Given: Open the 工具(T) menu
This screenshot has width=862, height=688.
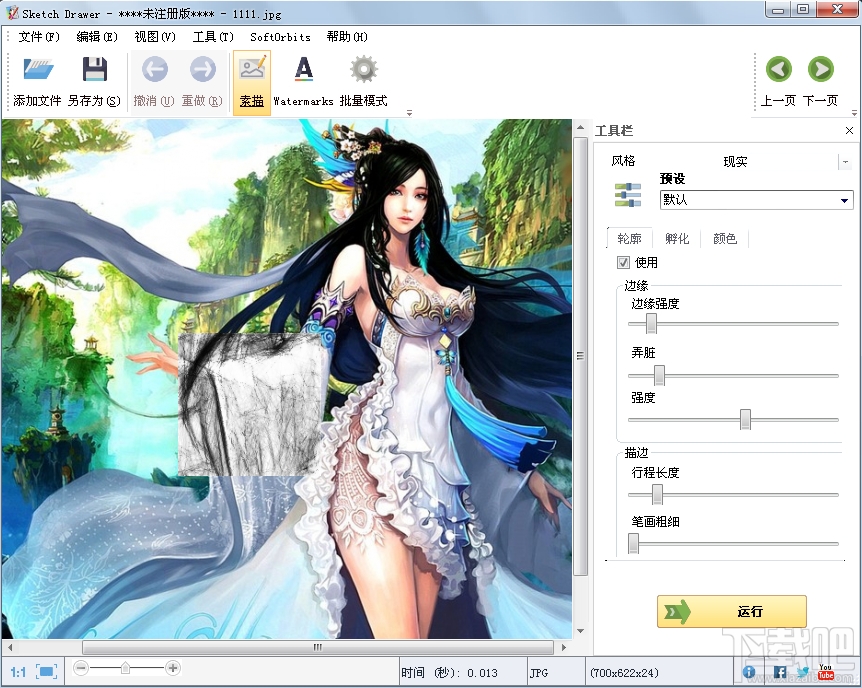Looking at the screenshot, I should pyautogui.click(x=213, y=37).
